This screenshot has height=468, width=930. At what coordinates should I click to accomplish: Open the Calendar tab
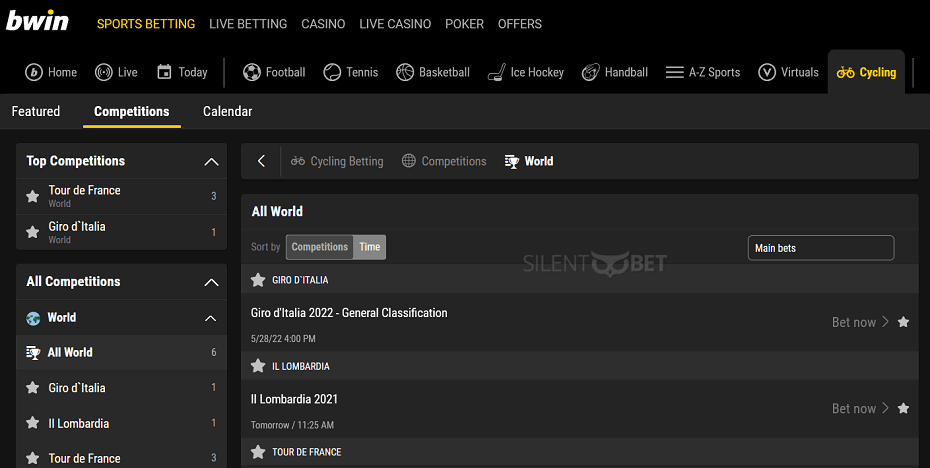tap(227, 112)
